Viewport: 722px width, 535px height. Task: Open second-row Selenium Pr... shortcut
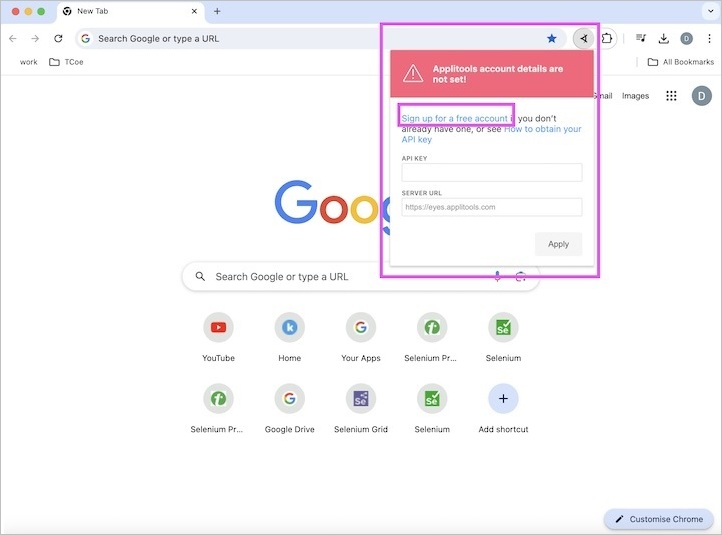coord(217,408)
